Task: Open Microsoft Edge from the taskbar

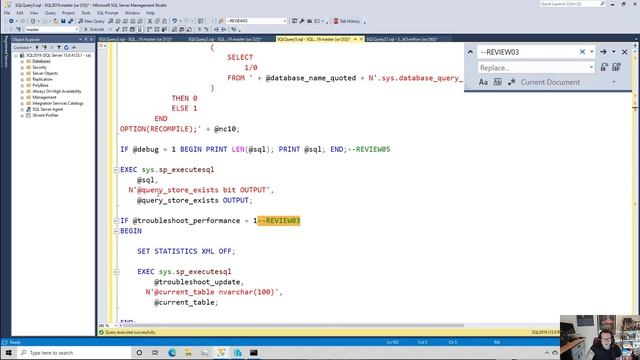Action: [x=172, y=353]
